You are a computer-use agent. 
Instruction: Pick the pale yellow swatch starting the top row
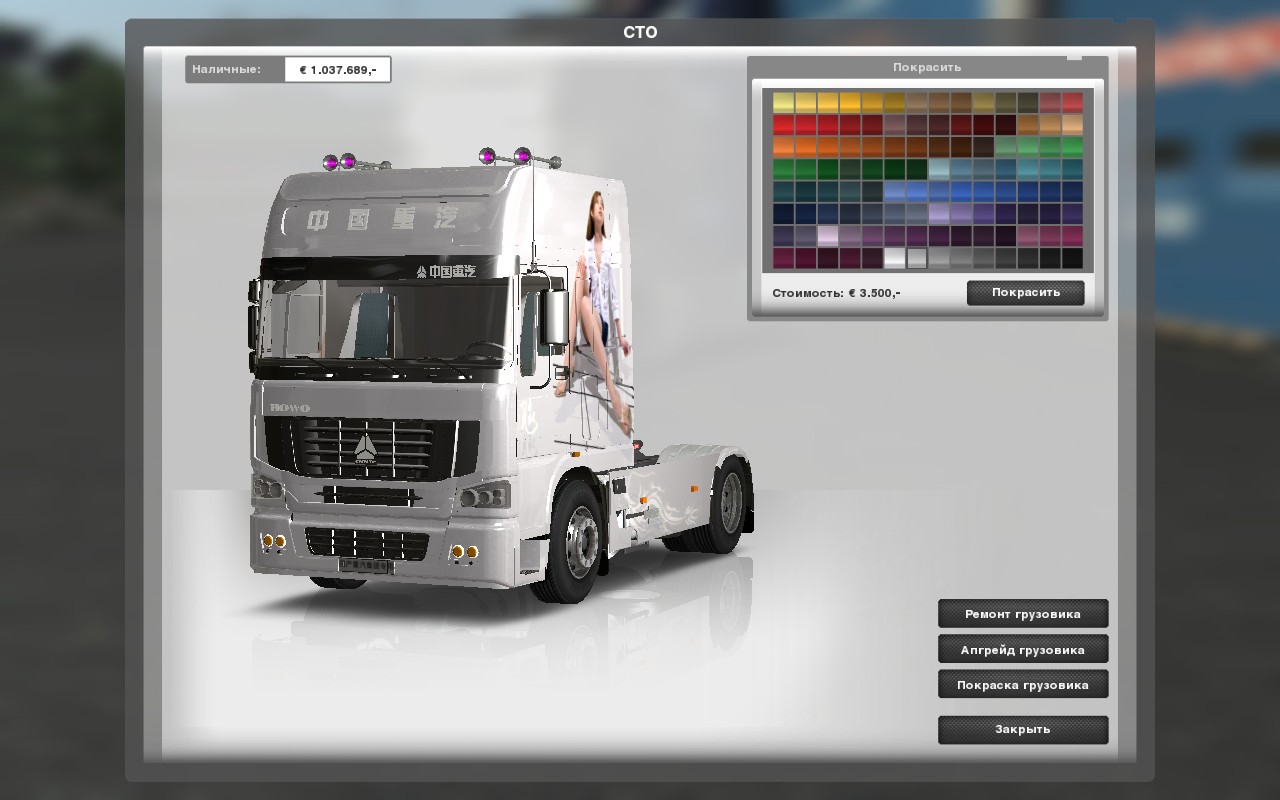click(x=783, y=102)
